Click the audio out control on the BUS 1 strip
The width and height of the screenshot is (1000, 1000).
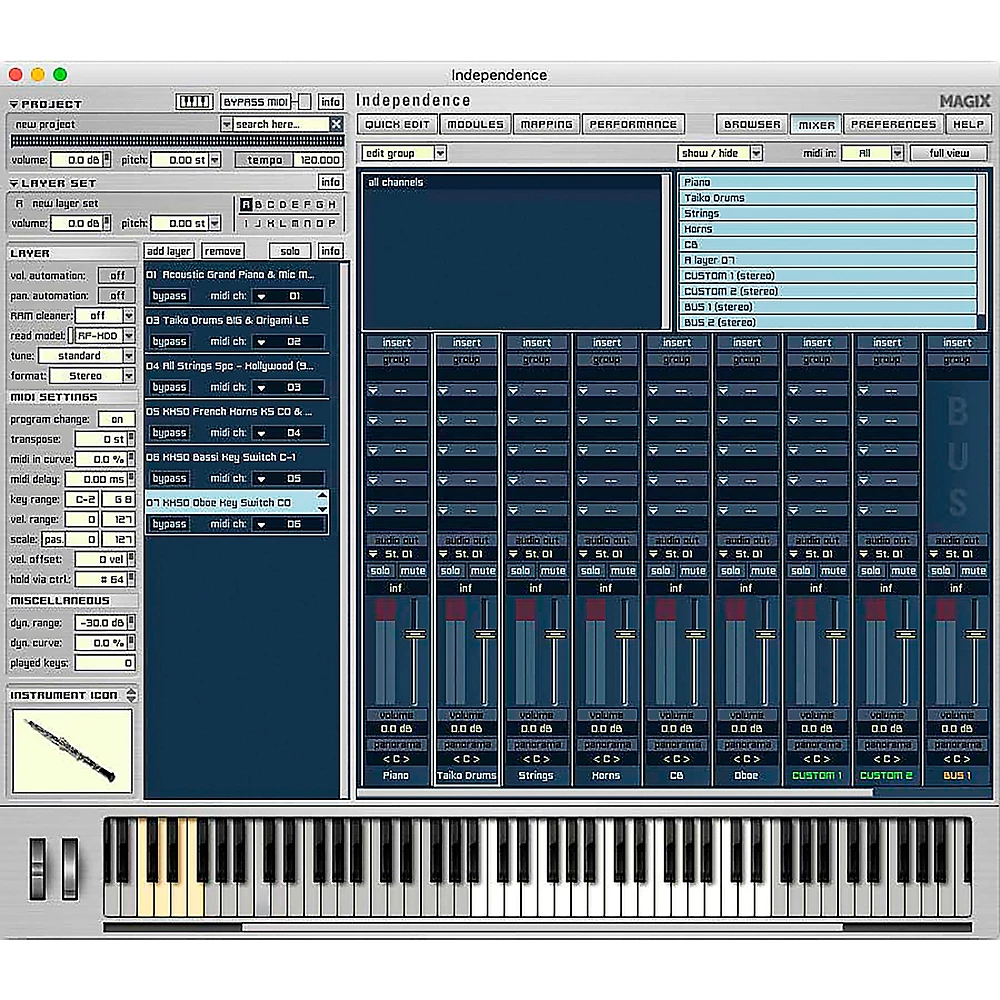(x=957, y=540)
